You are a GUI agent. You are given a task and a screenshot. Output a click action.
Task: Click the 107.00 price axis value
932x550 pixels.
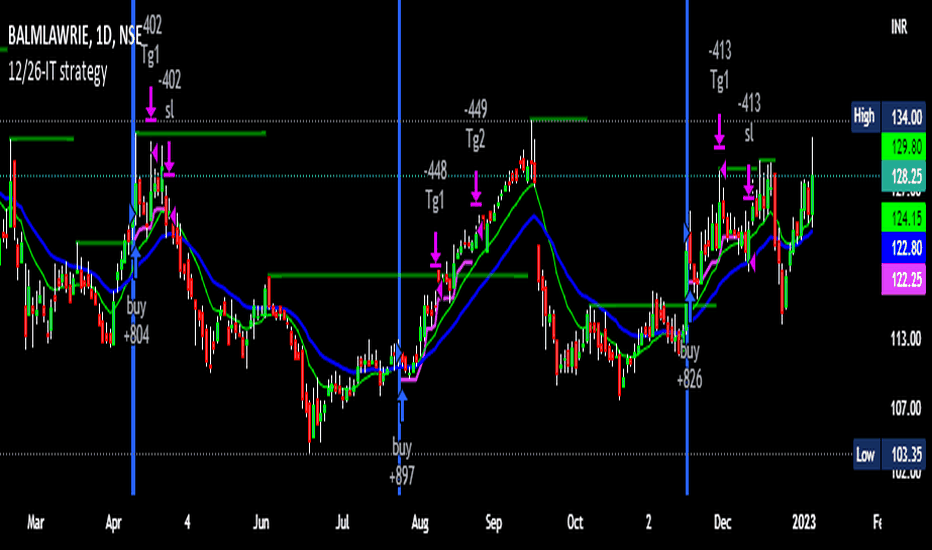point(905,408)
